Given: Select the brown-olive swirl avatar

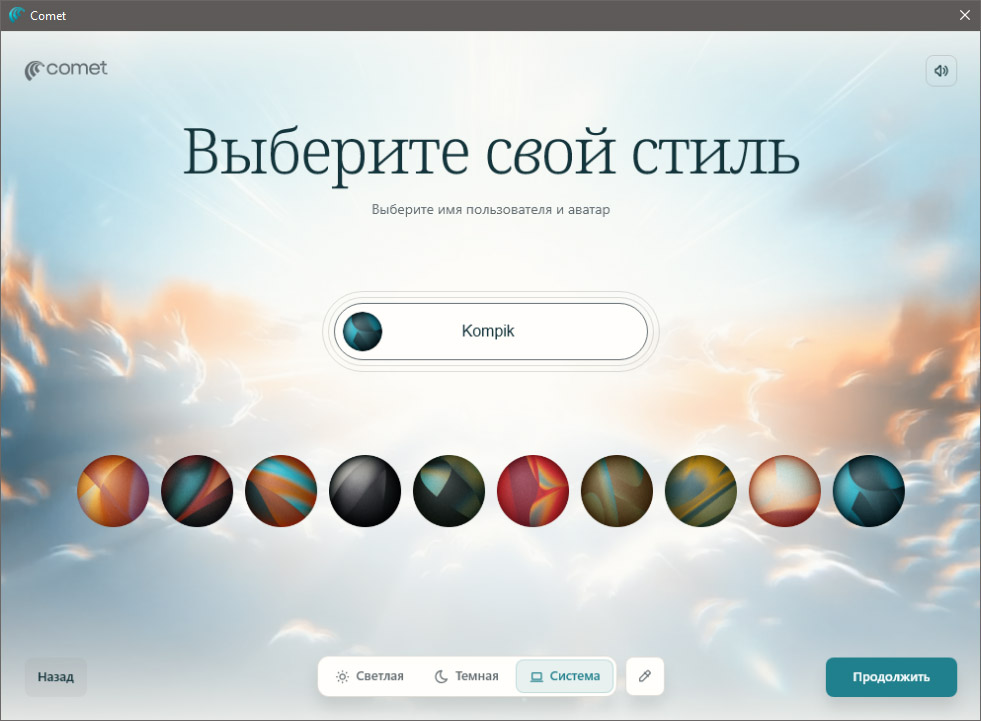Looking at the screenshot, I should tap(617, 491).
